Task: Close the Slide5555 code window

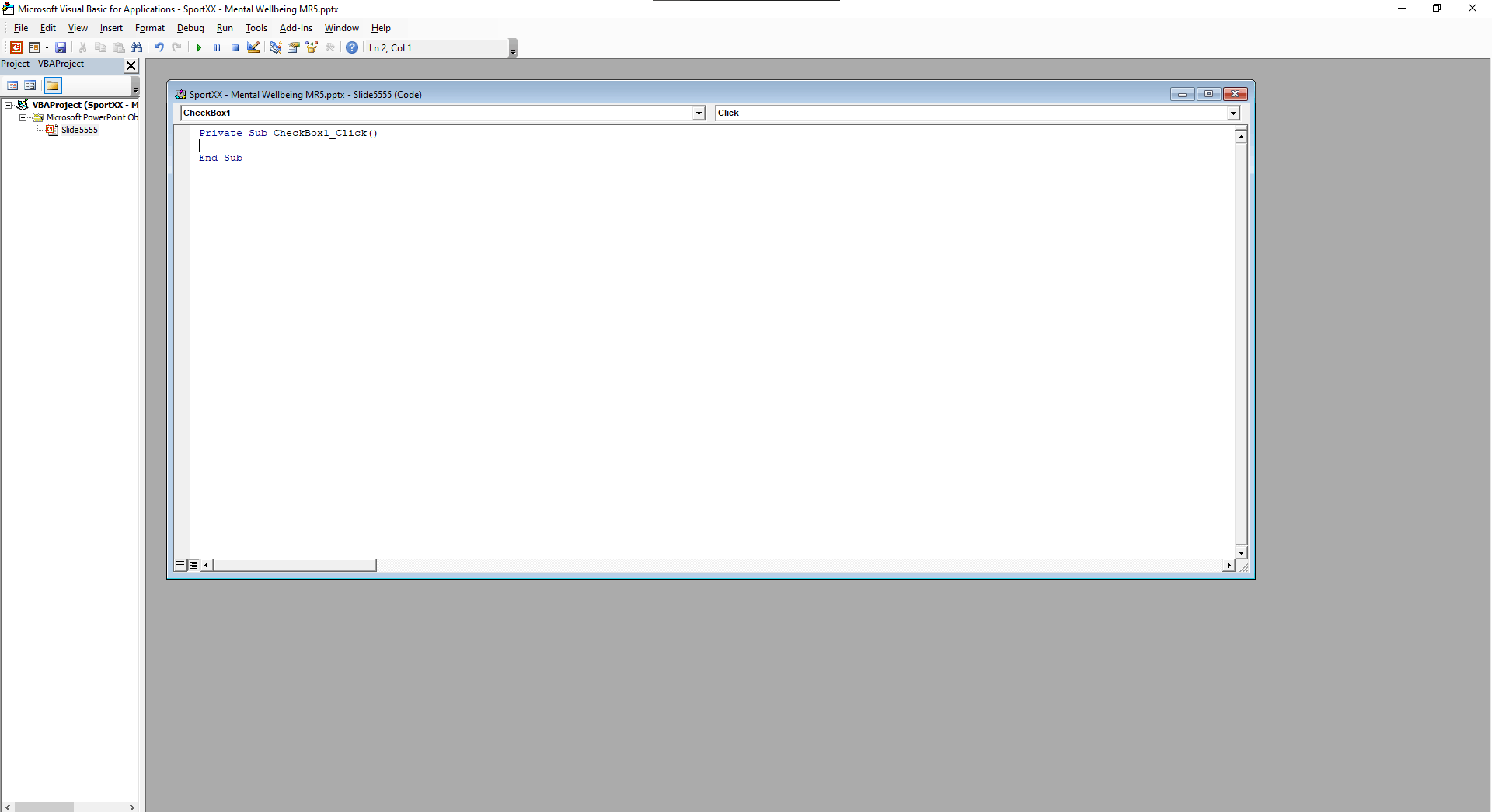Action: pyautogui.click(x=1235, y=94)
